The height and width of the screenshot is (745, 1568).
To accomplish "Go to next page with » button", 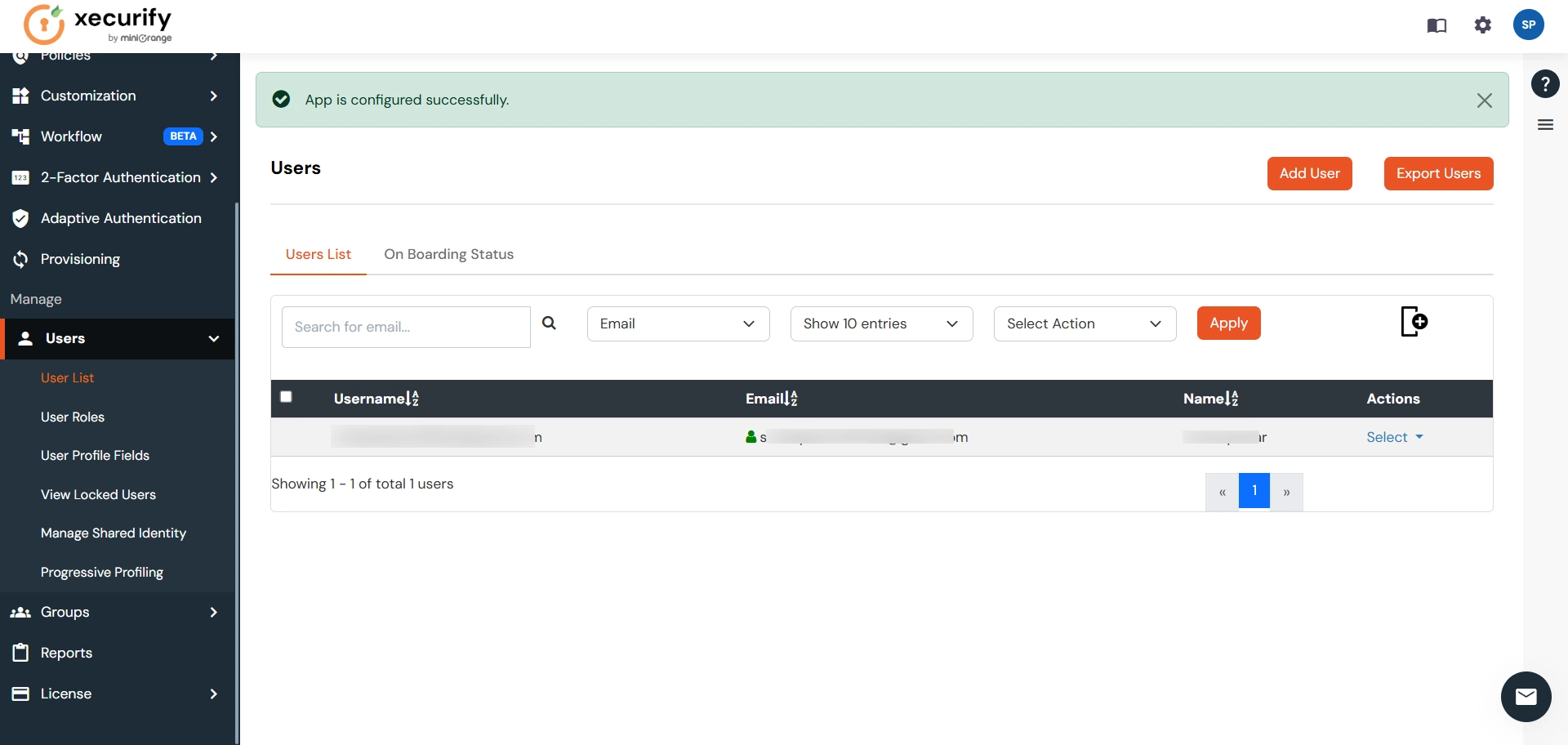I will click(x=1286, y=492).
